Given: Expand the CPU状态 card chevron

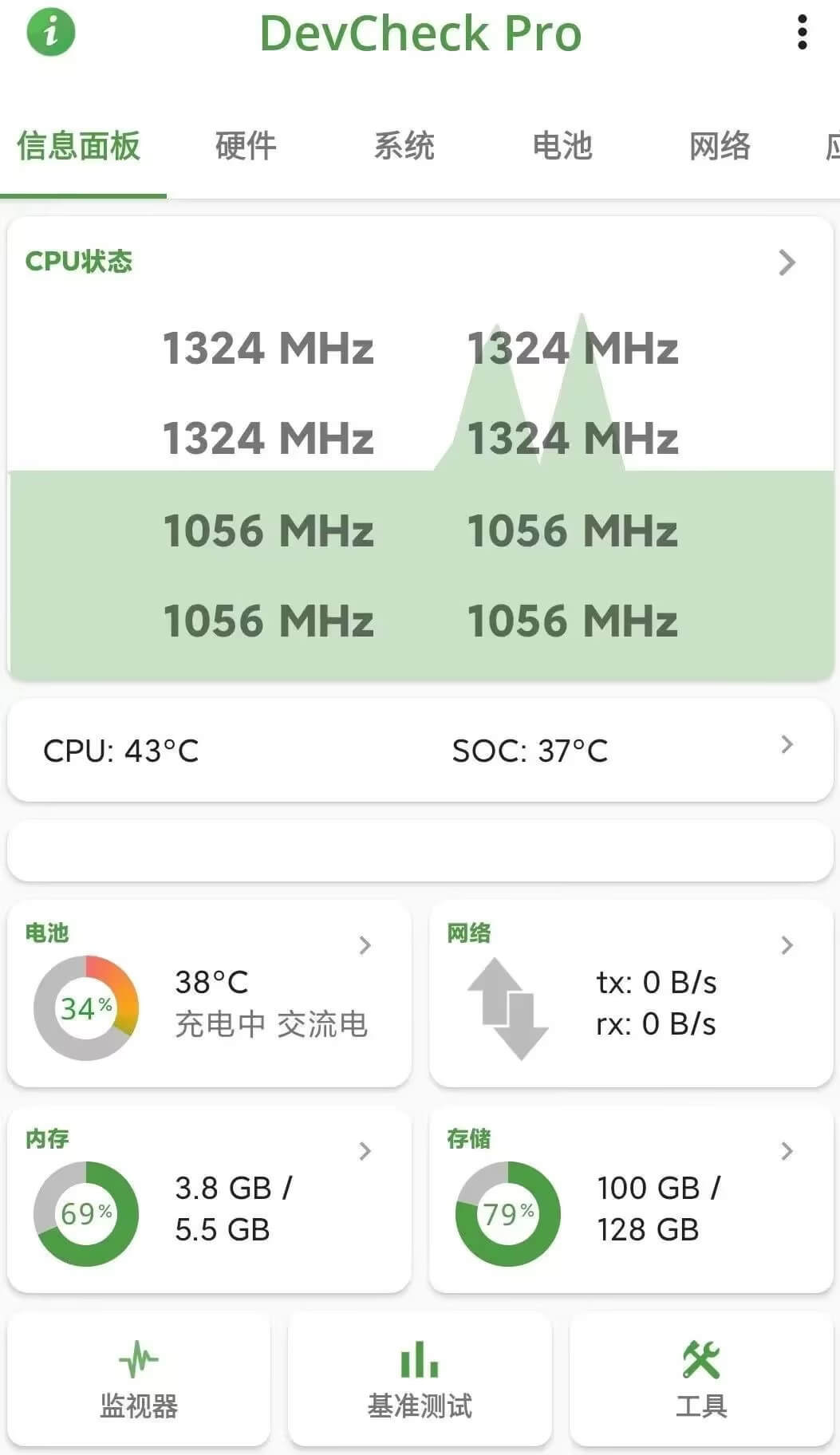Looking at the screenshot, I should (787, 262).
